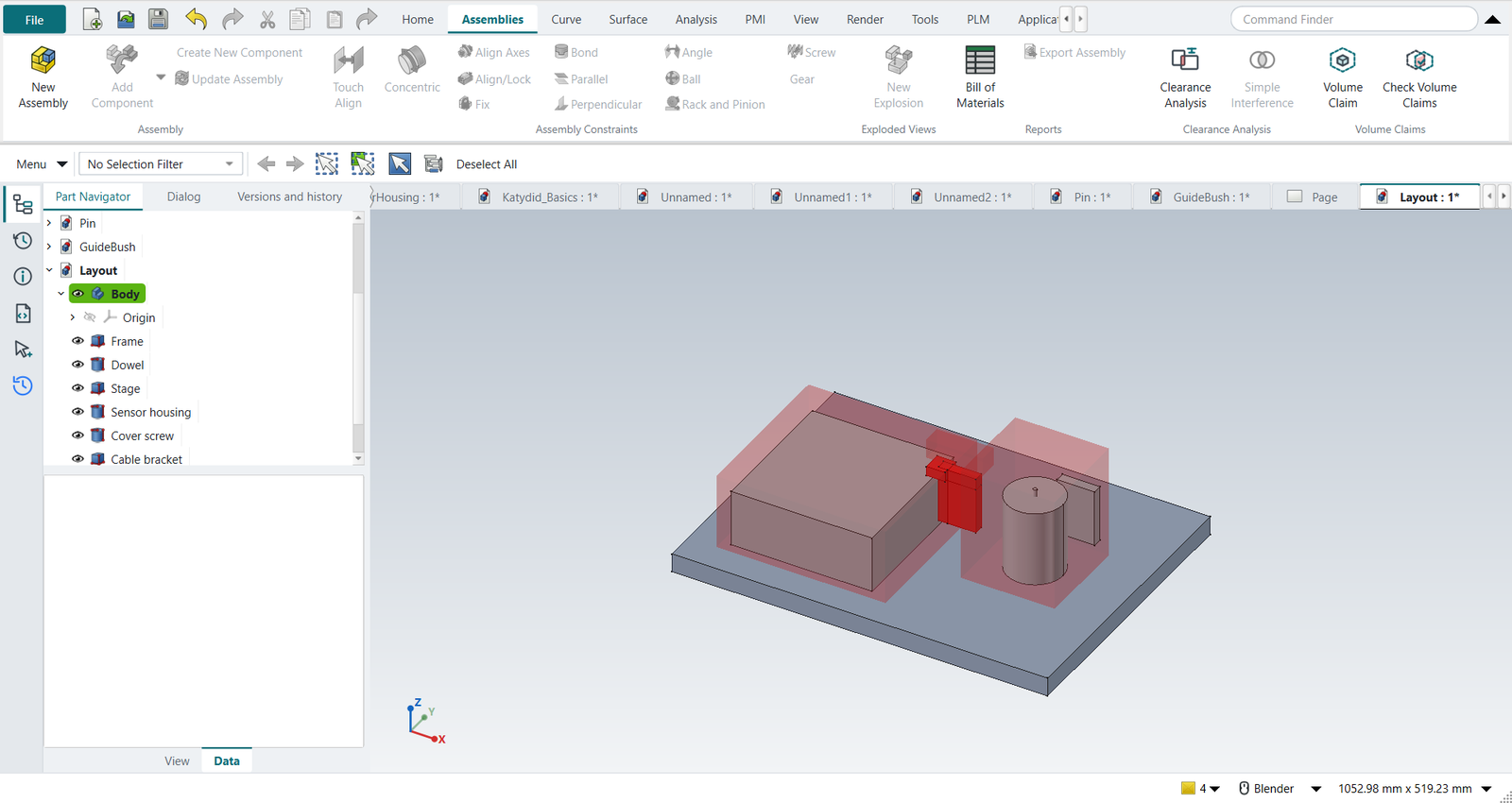Click the blue history clock sidebar icon
The height and width of the screenshot is (803, 1512).
(23, 385)
